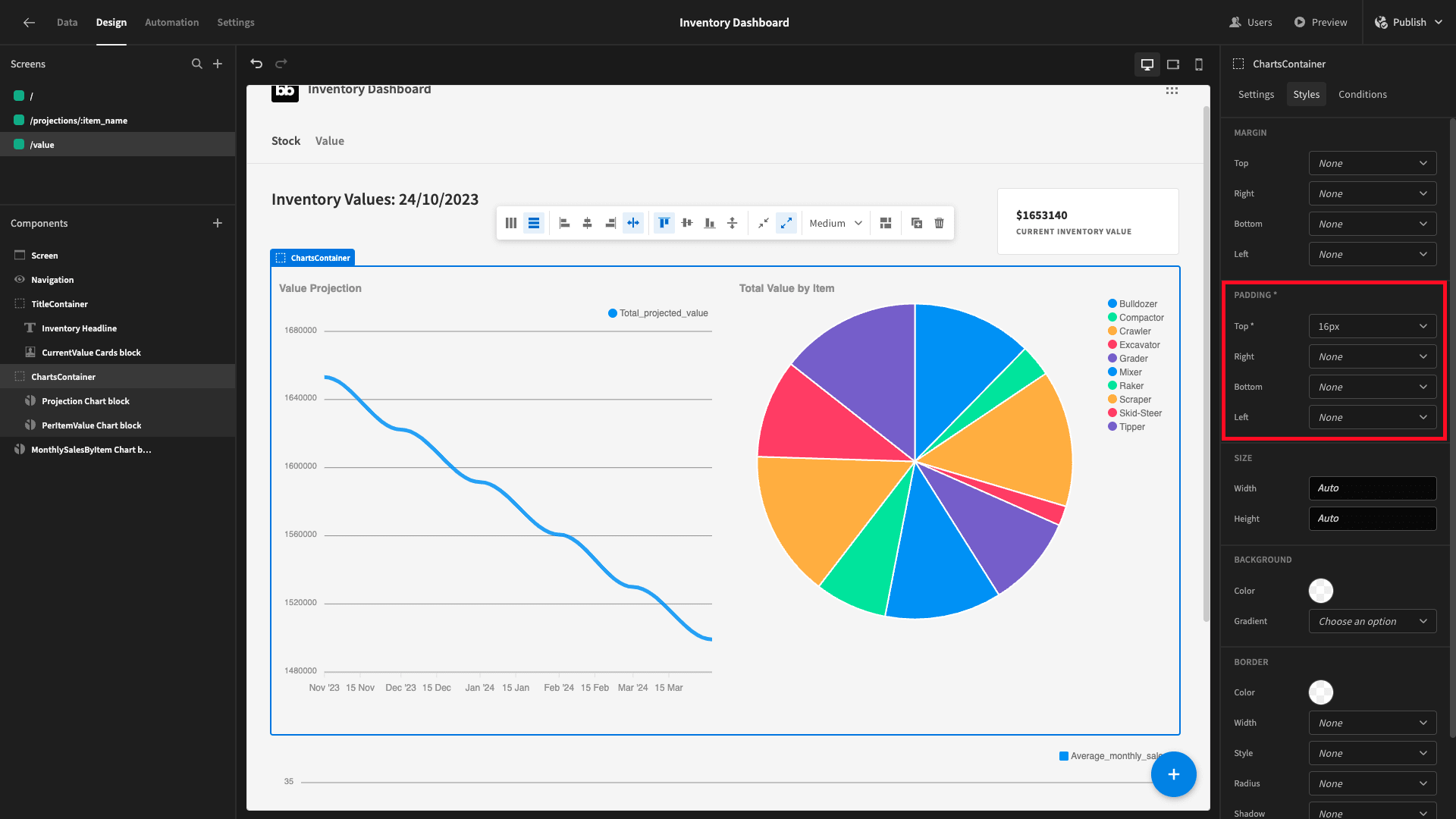Click the undo arrow icon
This screenshot has height=819, width=1456.
coord(256,64)
